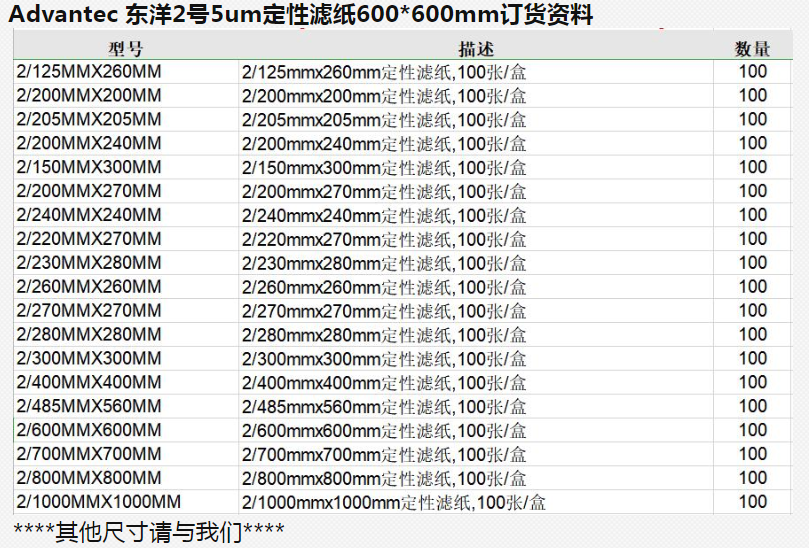
Task: Click quantity 100 in 2/600MMX600MM row
Action: [753, 430]
